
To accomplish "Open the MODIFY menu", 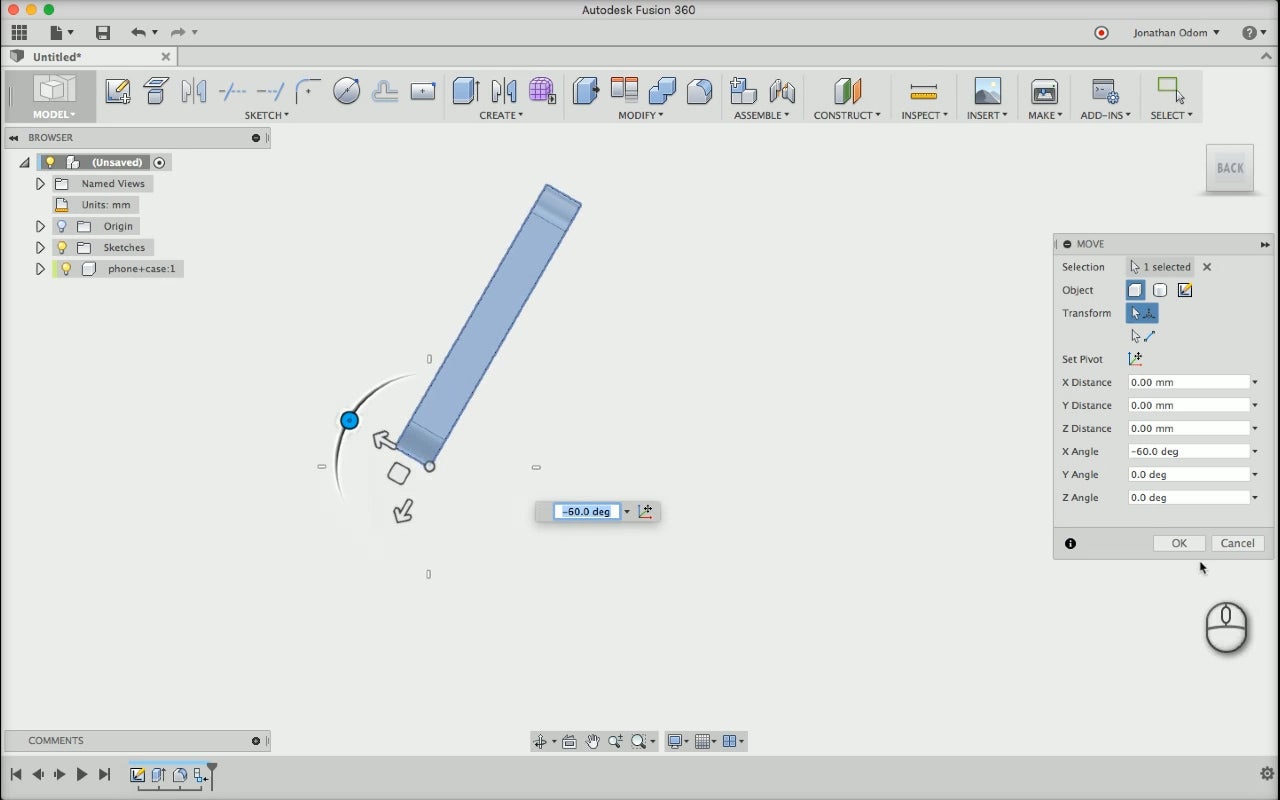I will pos(640,116).
